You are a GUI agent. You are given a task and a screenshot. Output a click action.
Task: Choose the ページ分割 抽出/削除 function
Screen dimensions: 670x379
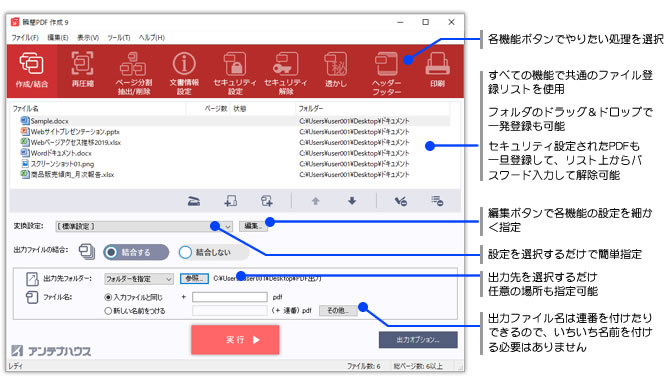133,72
